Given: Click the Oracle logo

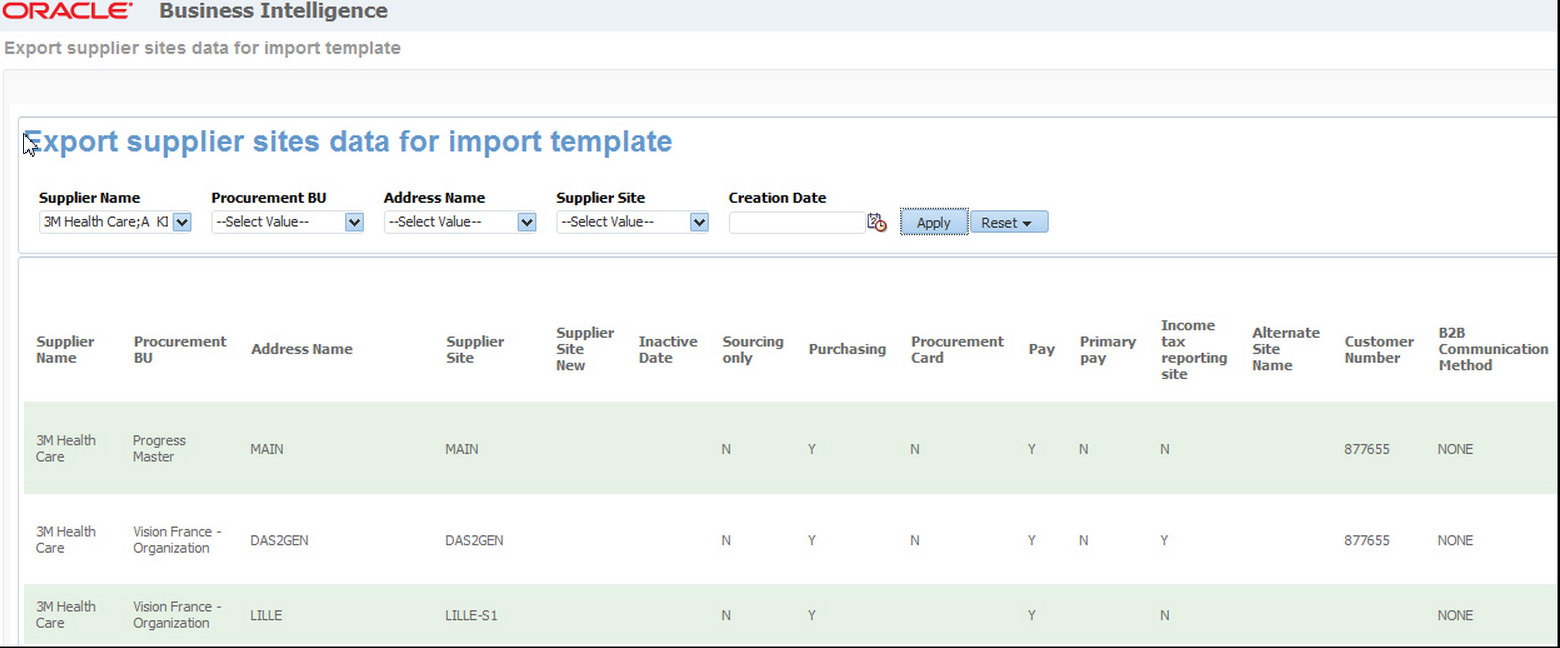Looking at the screenshot, I should [x=68, y=12].
